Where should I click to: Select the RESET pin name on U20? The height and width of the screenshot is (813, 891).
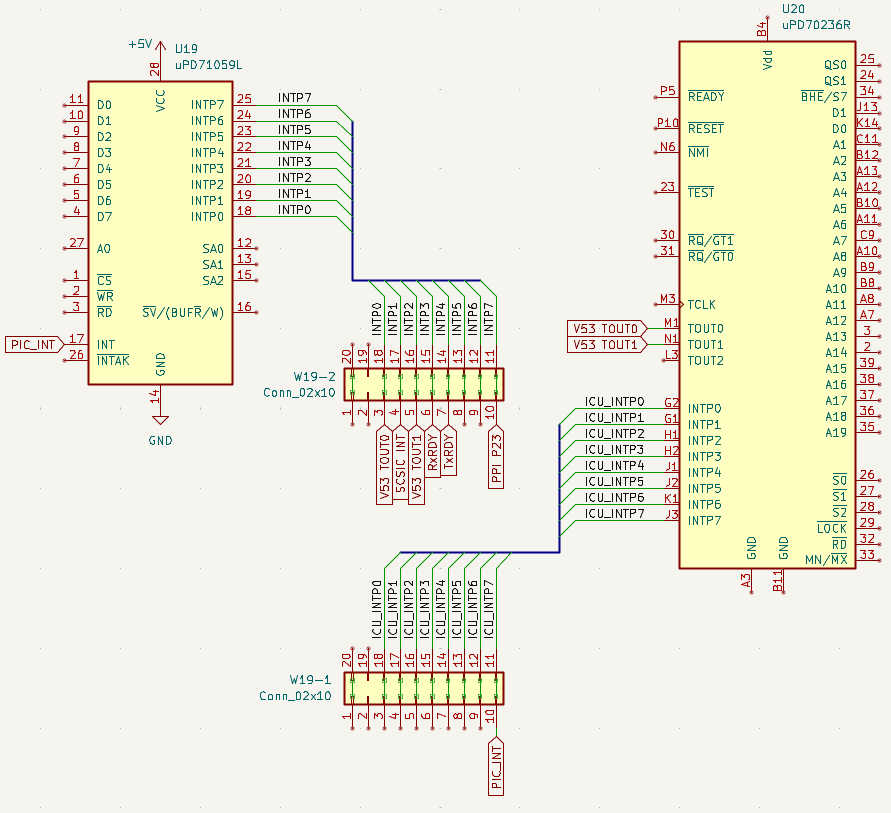(x=705, y=129)
